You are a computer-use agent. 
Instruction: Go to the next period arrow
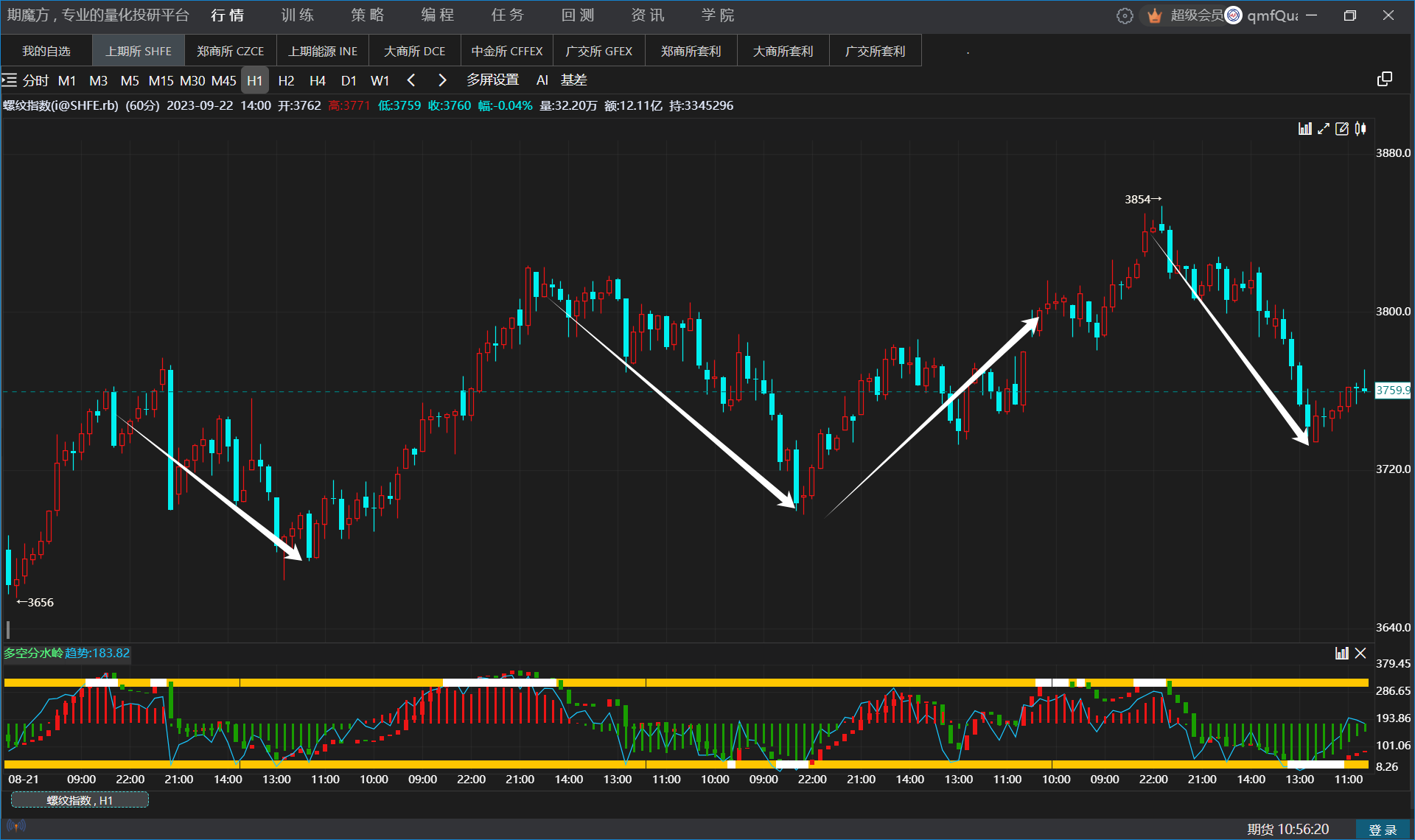[442, 80]
